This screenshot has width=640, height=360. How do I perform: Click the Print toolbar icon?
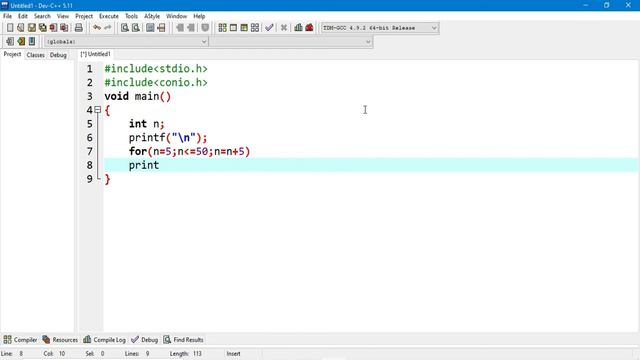(x=78, y=28)
